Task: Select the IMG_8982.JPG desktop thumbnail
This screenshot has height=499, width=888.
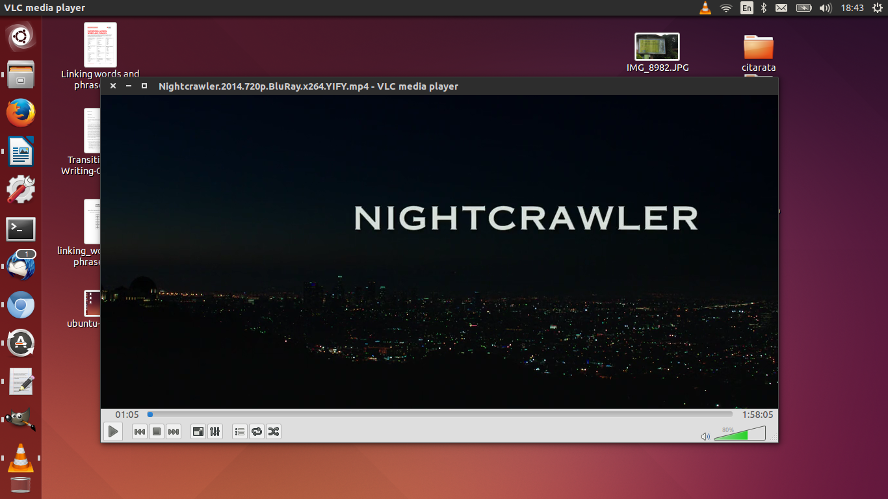Action: coord(657,53)
